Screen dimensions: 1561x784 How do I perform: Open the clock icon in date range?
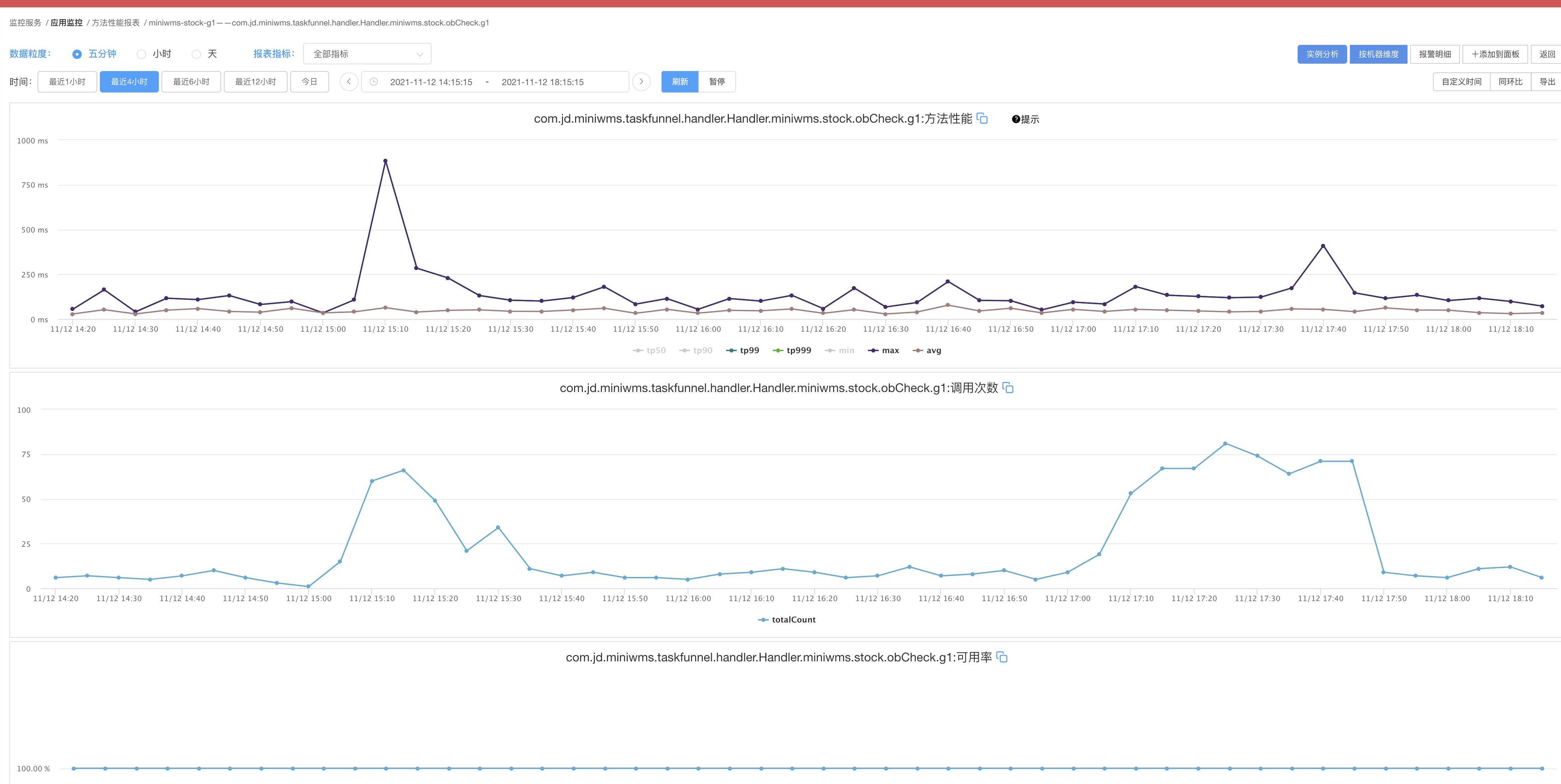pyautogui.click(x=374, y=82)
